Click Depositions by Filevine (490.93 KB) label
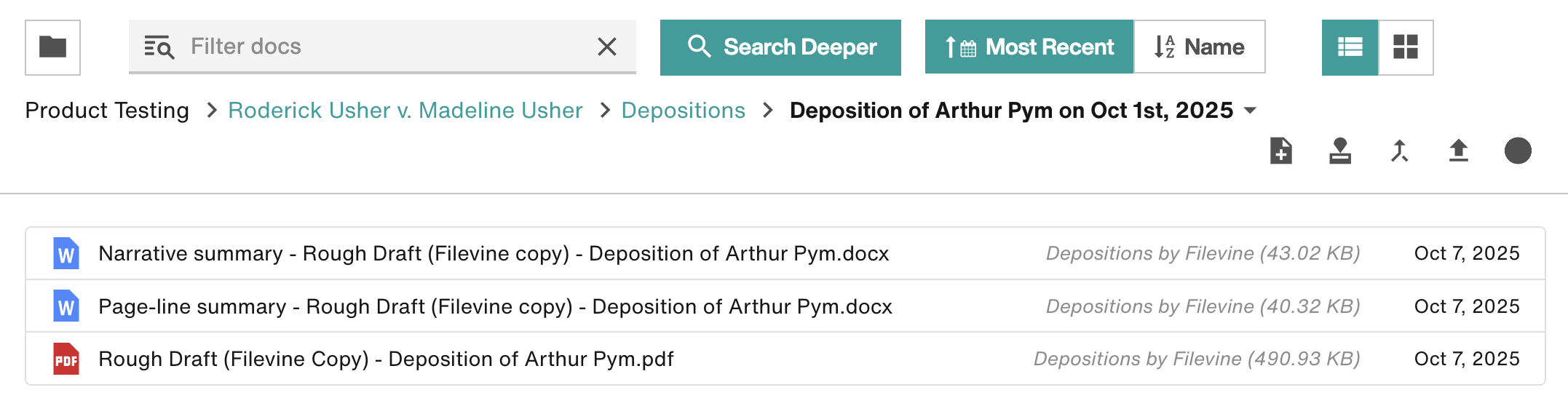The image size is (1568, 406). pyautogui.click(x=1197, y=359)
